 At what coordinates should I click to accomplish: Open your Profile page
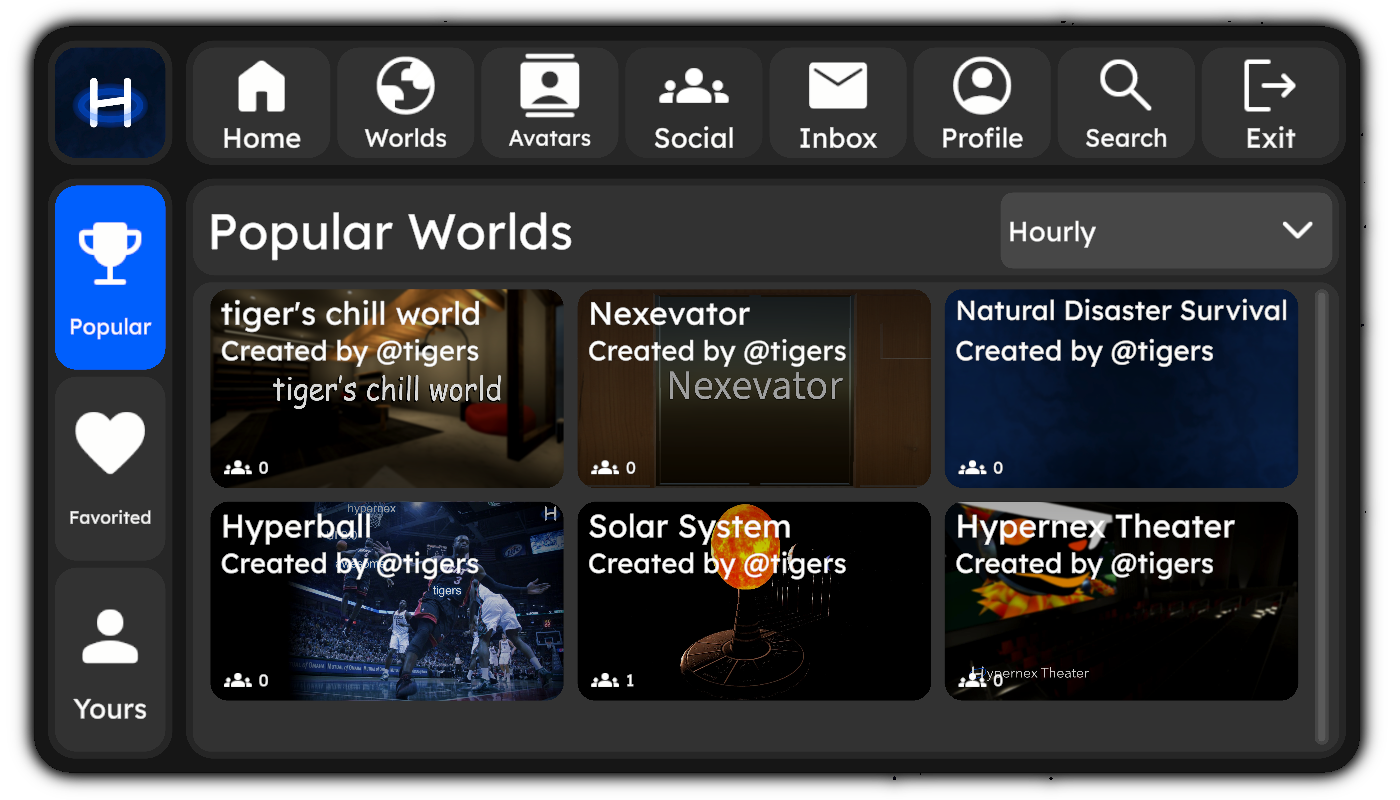click(982, 103)
